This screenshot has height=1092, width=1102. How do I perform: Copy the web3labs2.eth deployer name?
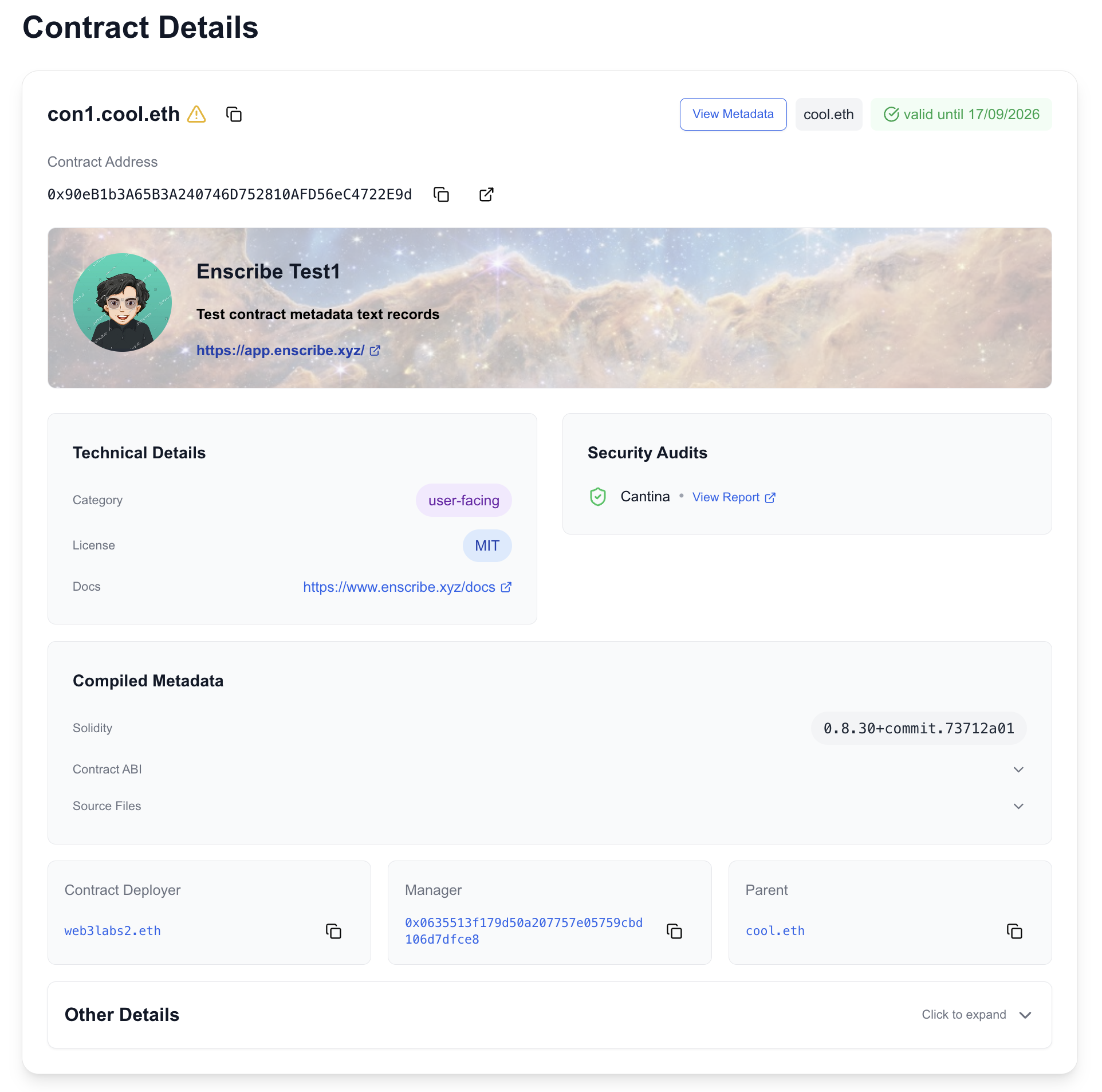(334, 931)
